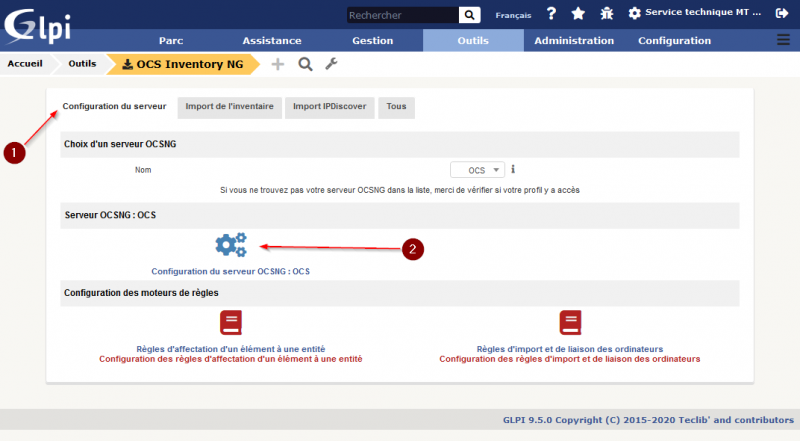
Task: Click the blue gears server configuration icon
Action: tap(230, 244)
